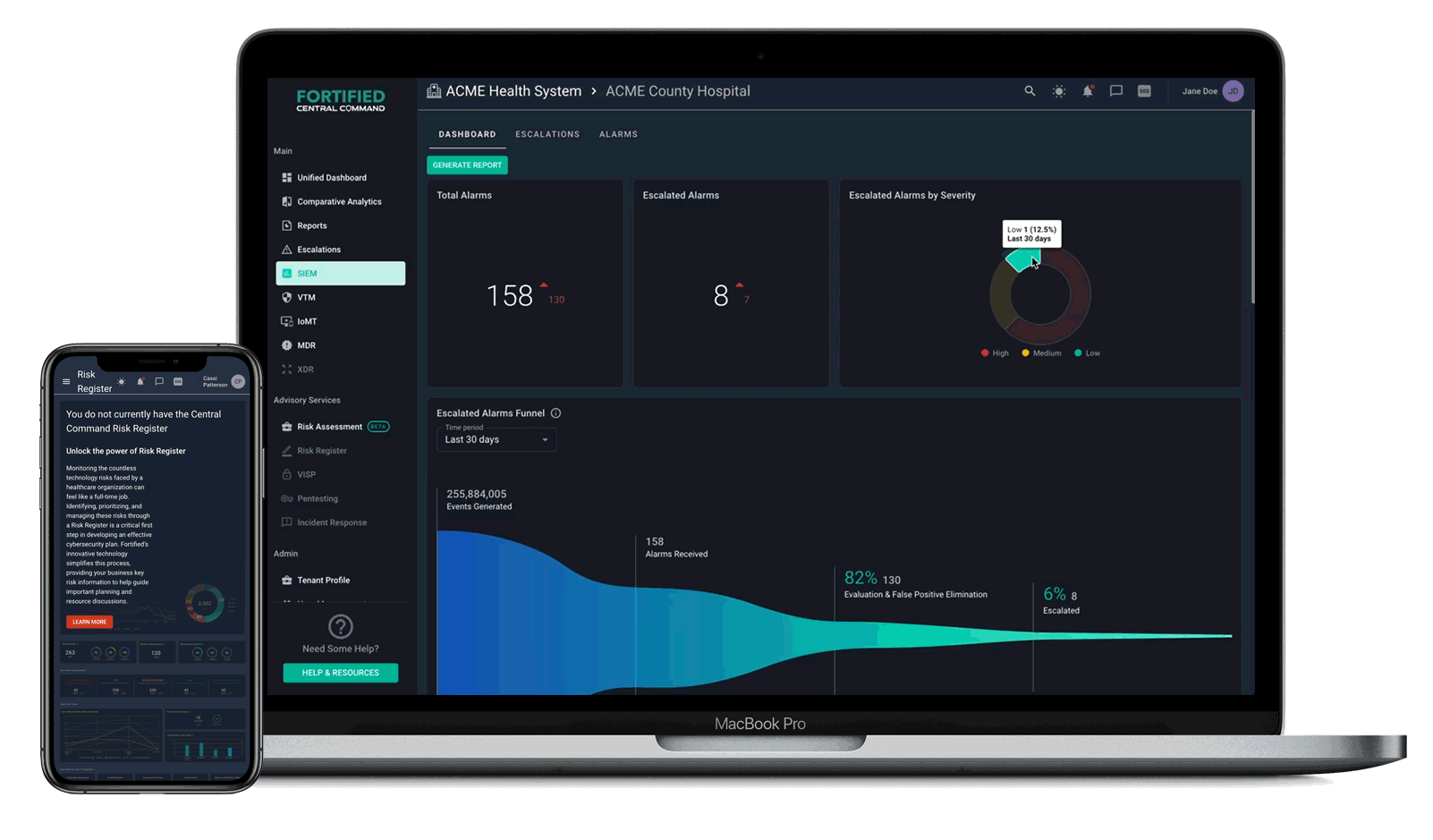The width and height of the screenshot is (1433, 840).
Task: Open Reports in the sidebar
Action: coord(340,226)
